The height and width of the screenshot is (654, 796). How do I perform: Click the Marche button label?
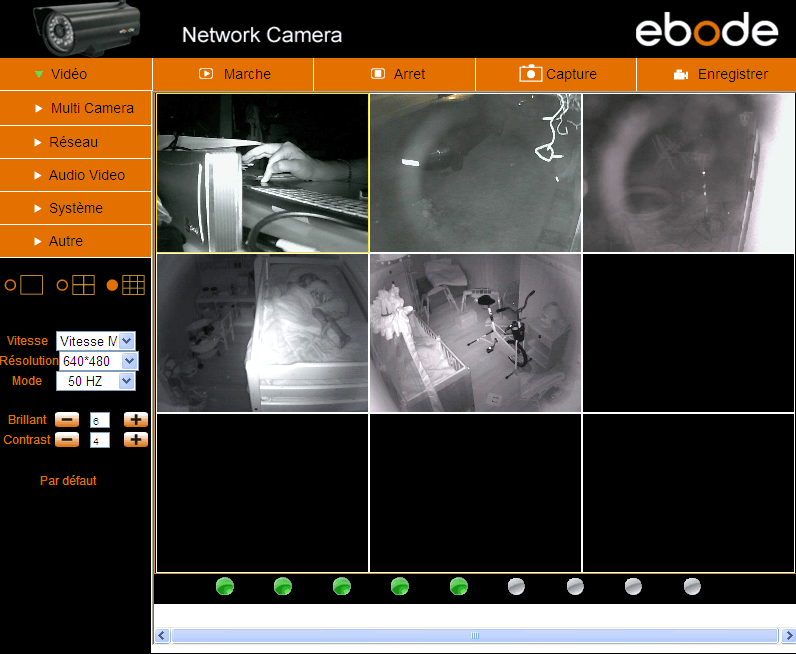(247, 74)
